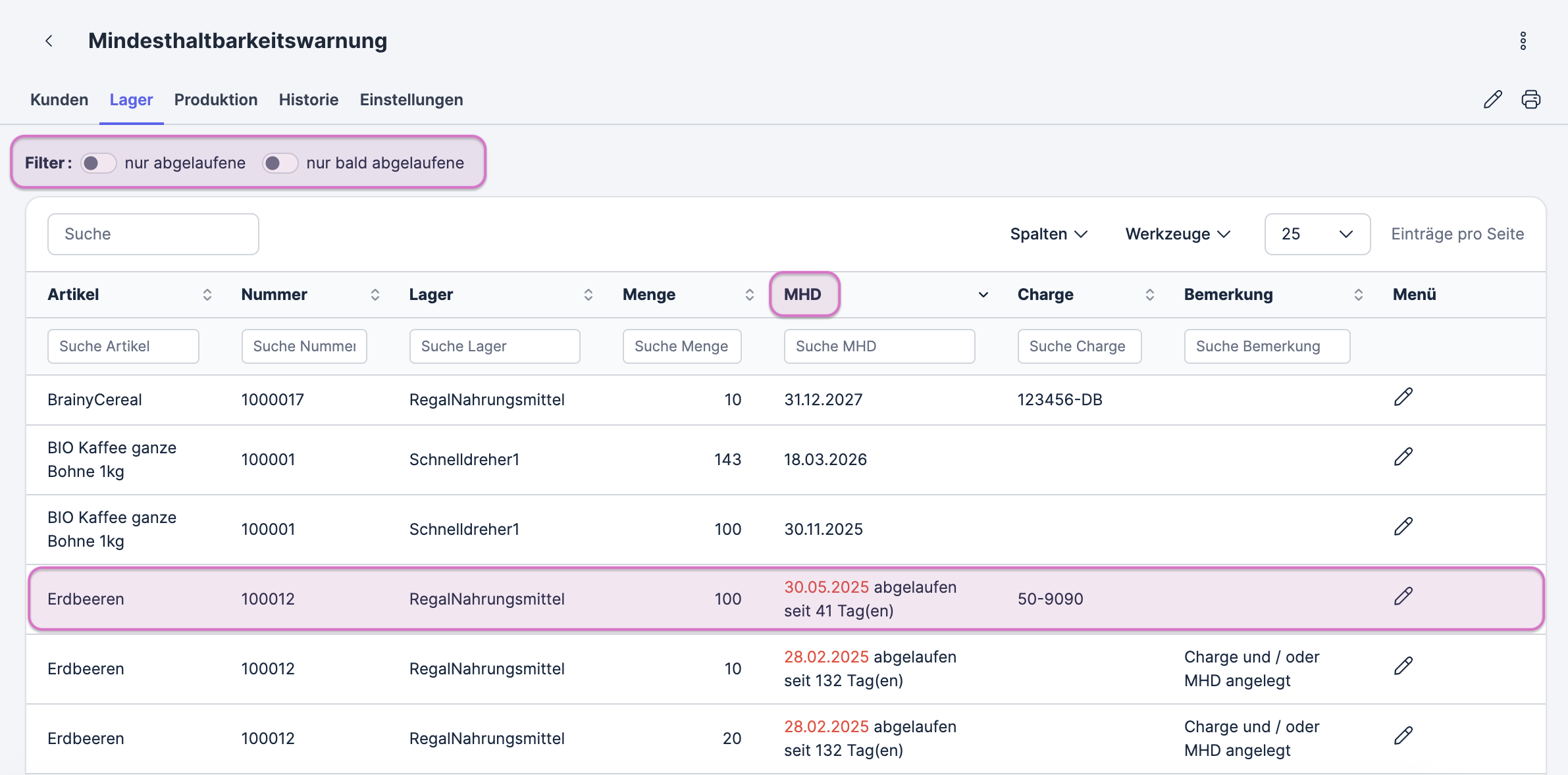The height and width of the screenshot is (775, 1568).
Task: Open the three-dot options menu
Action: [x=1523, y=41]
